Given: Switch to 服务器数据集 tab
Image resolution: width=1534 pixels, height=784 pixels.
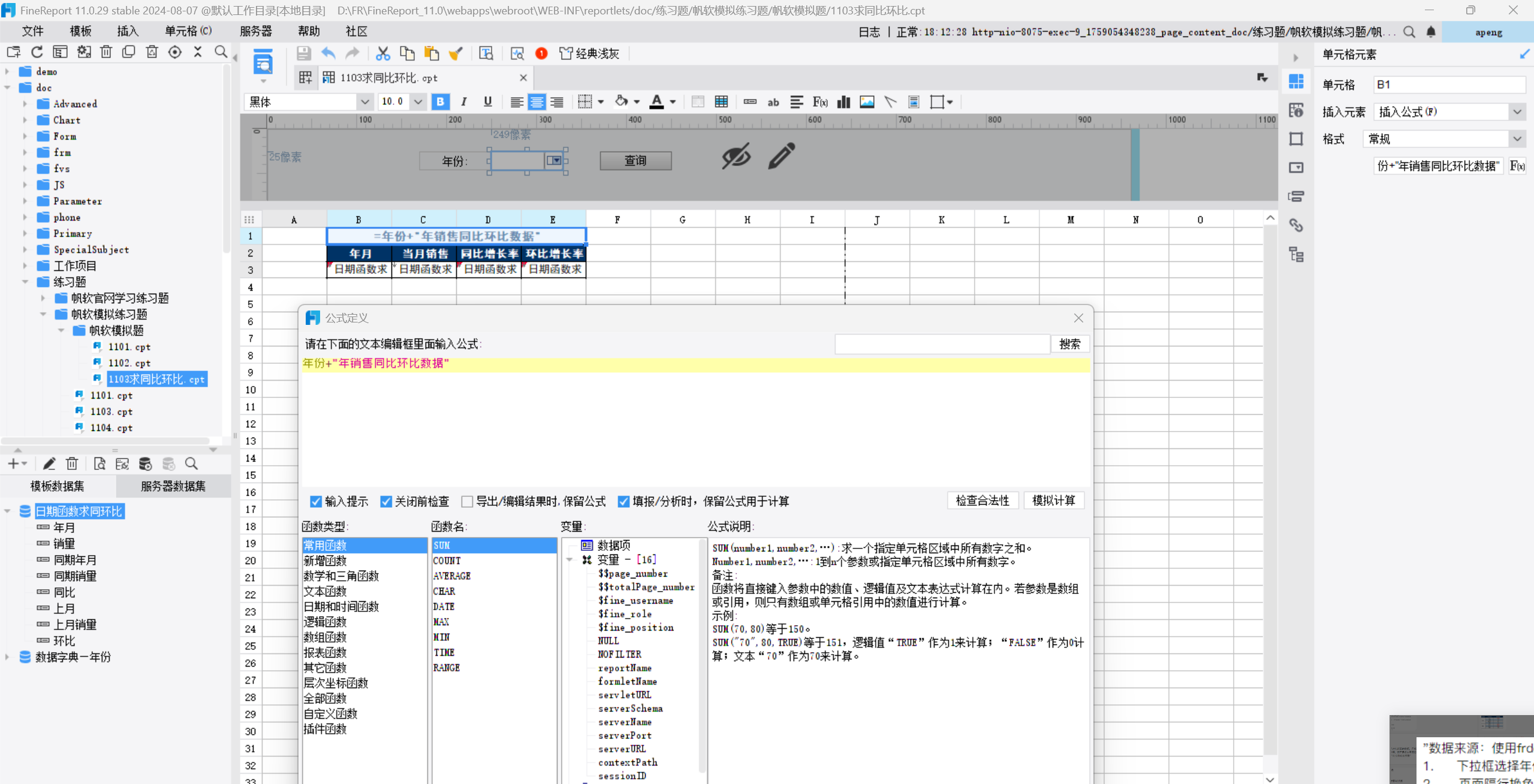Looking at the screenshot, I should point(173,486).
